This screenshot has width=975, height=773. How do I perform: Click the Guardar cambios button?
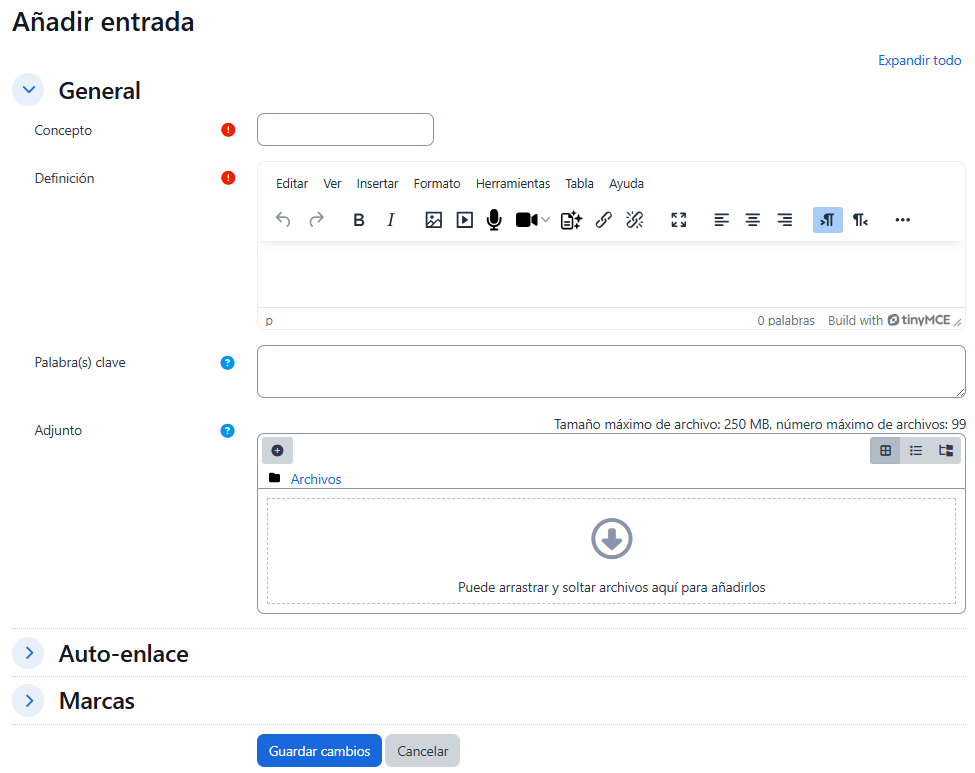319,751
